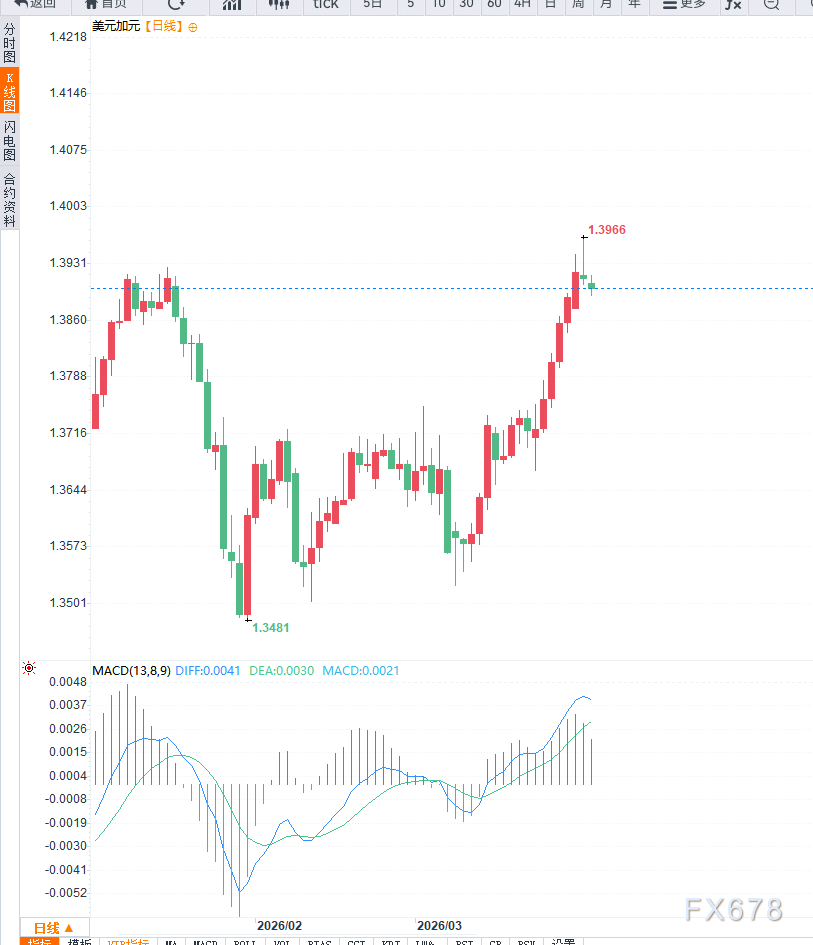Image resolution: width=813 pixels, height=945 pixels.
Task: Click the 1.3966 high price label
Action: (607, 230)
